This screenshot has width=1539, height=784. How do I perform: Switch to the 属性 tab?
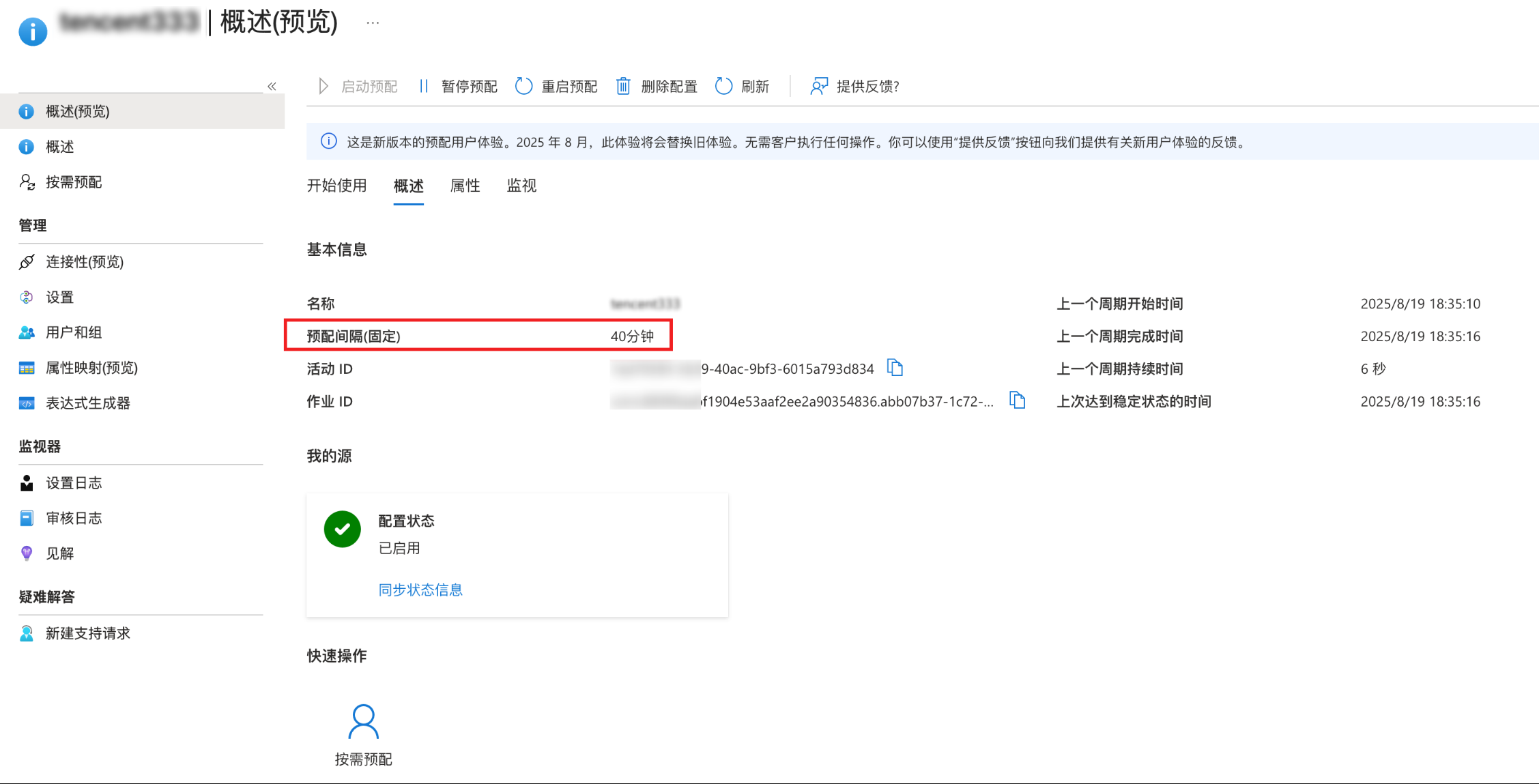465,186
